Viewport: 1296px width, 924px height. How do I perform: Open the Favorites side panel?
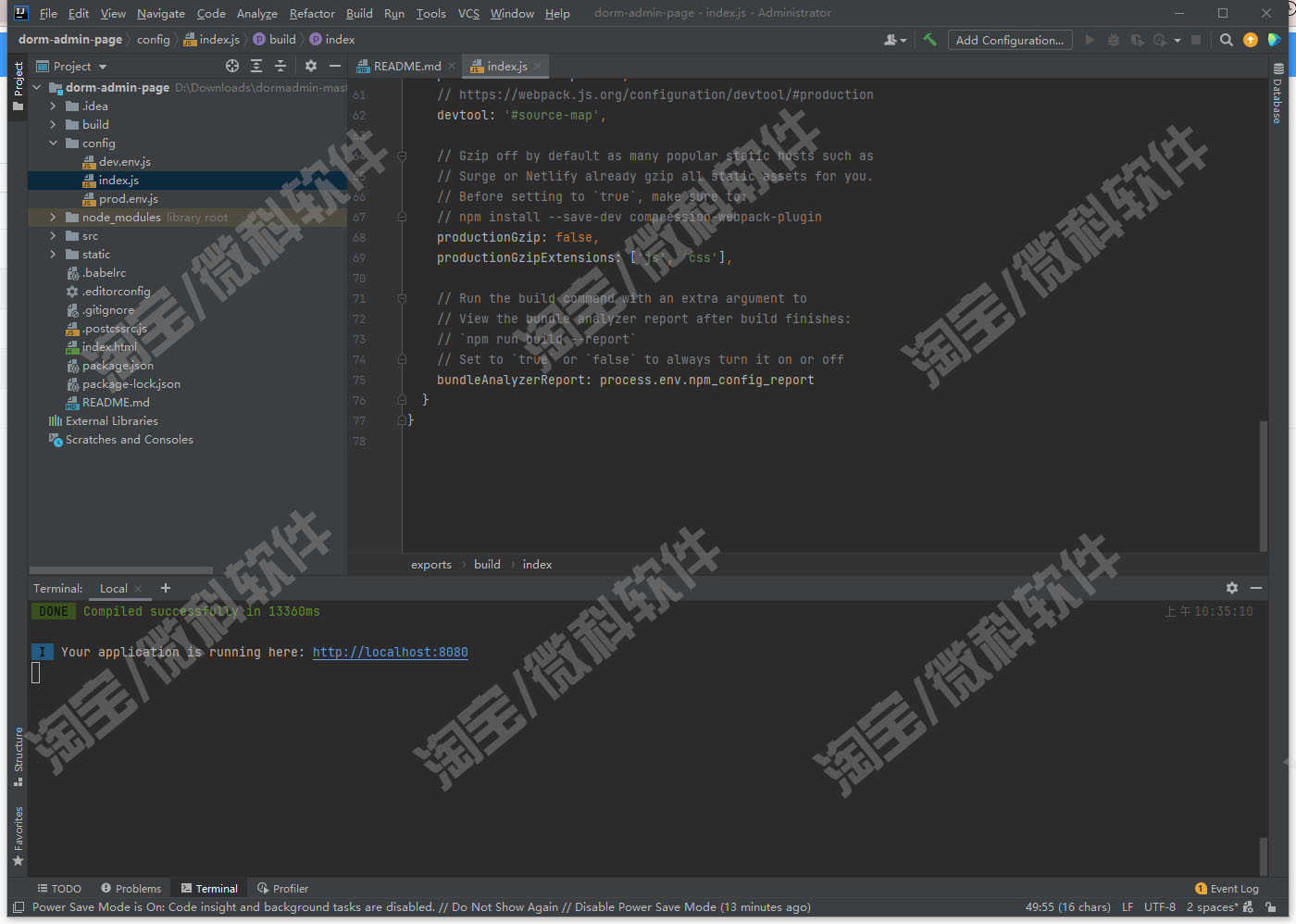19,836
